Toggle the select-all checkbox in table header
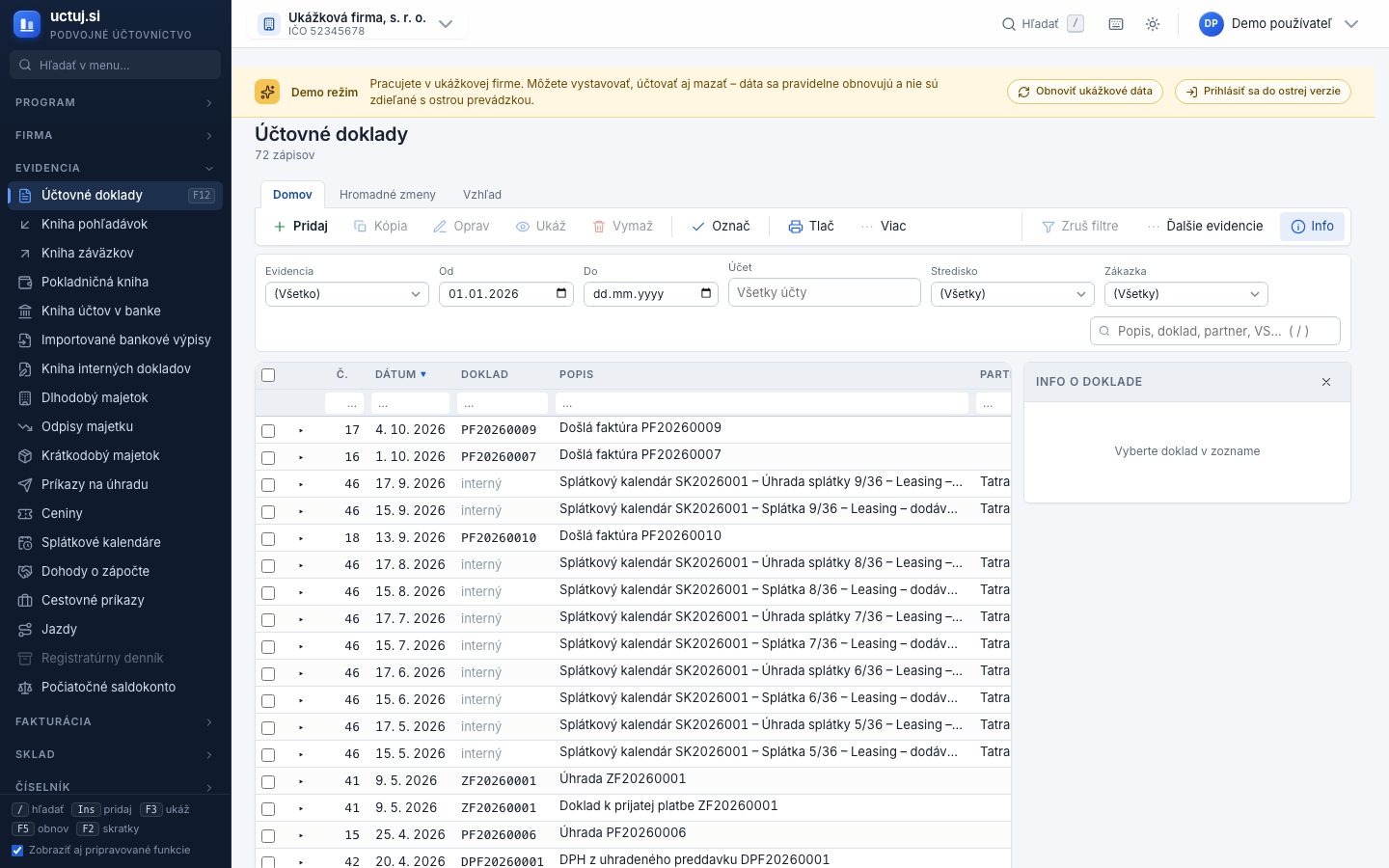 pos(268,375)
